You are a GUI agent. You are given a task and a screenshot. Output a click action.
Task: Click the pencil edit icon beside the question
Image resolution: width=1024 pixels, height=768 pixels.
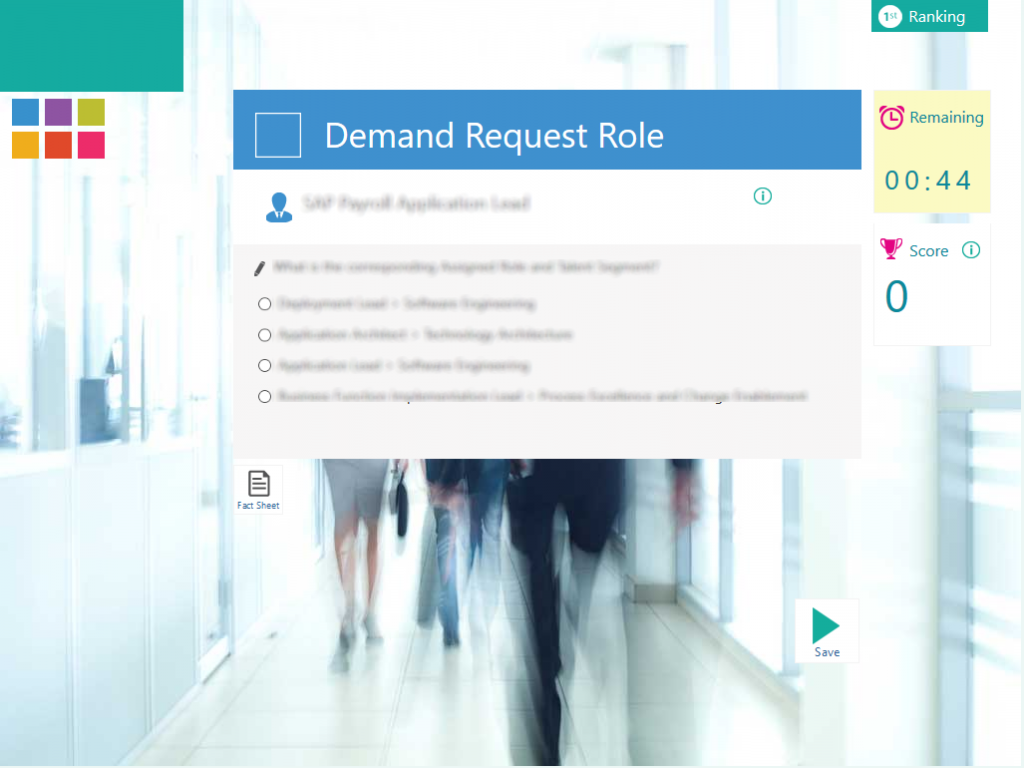point(258,268)
